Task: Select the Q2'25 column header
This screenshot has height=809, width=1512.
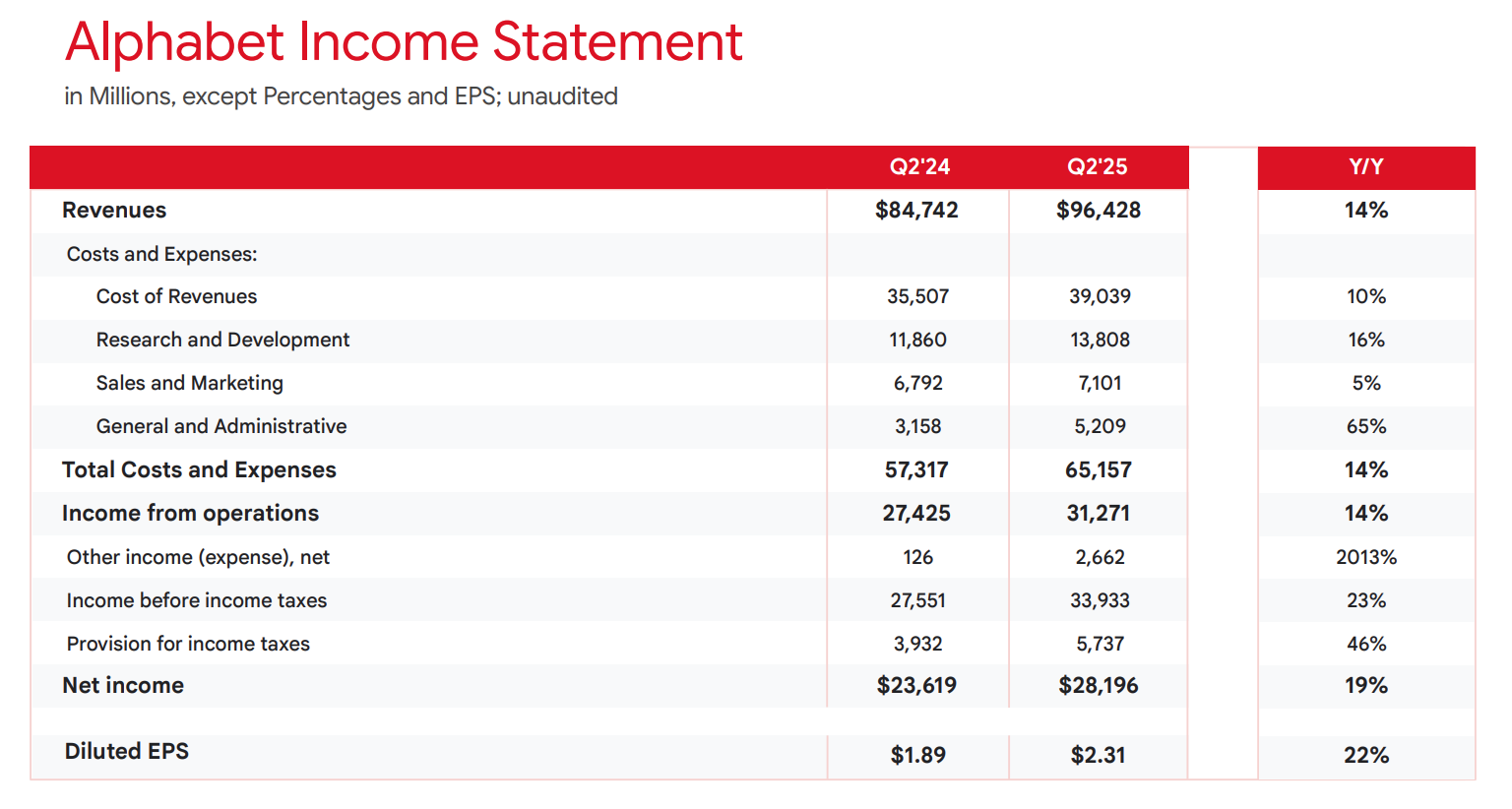Action: tap(1097, 166)
